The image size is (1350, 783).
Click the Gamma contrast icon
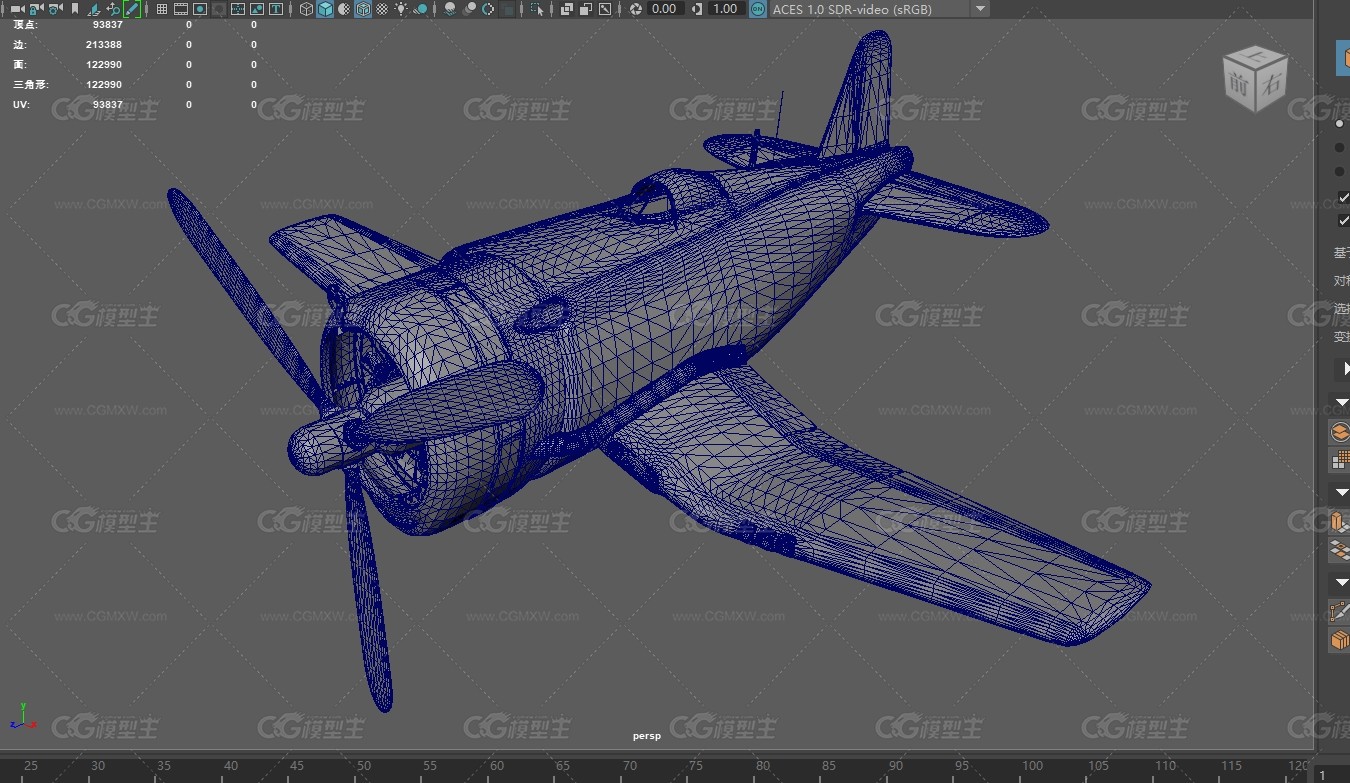[x=696, y=9]
